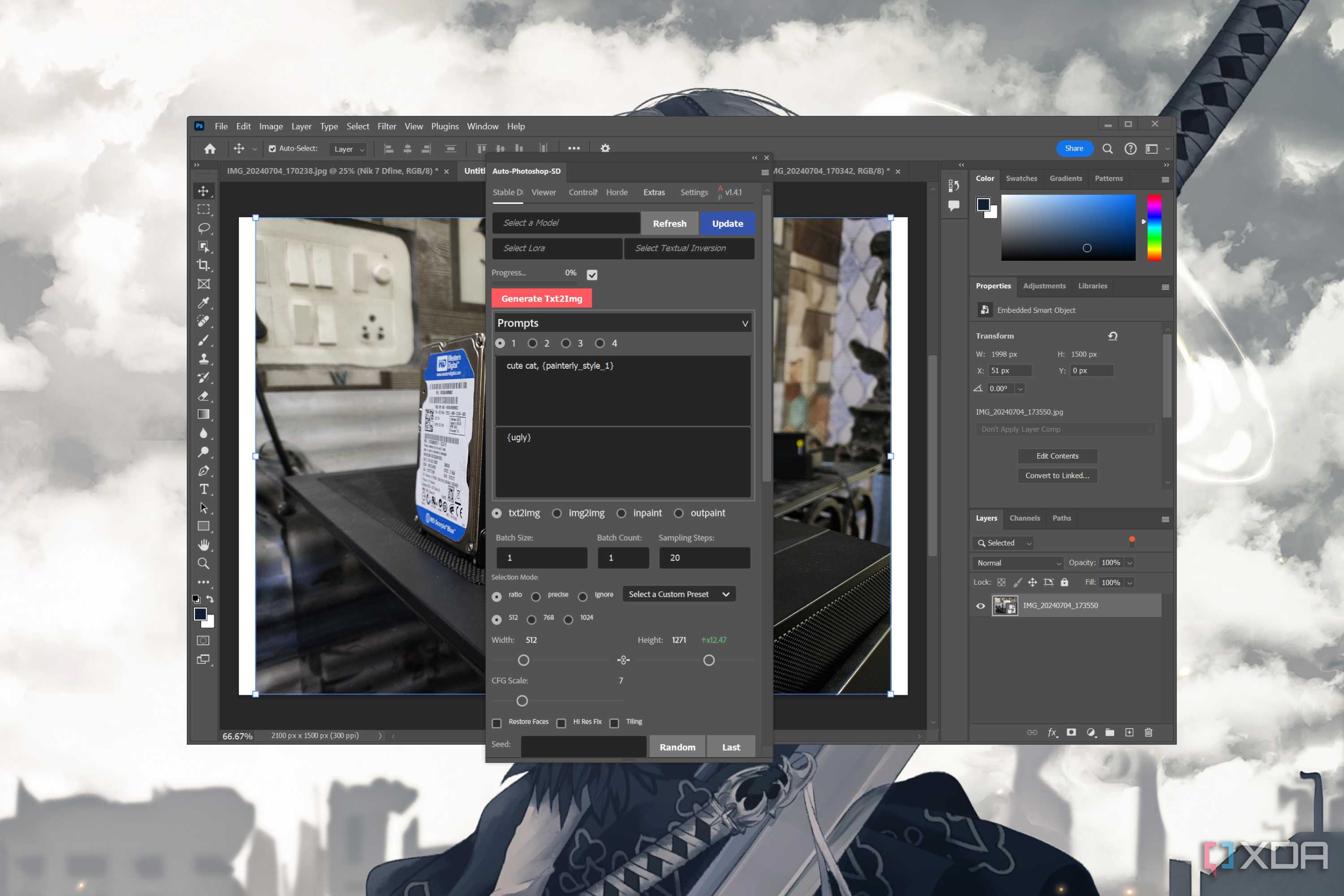The width and height of the screenshot is (1344, 896).
Task: Open the Select a Model dropdown
Action: [x=566, y=223]
